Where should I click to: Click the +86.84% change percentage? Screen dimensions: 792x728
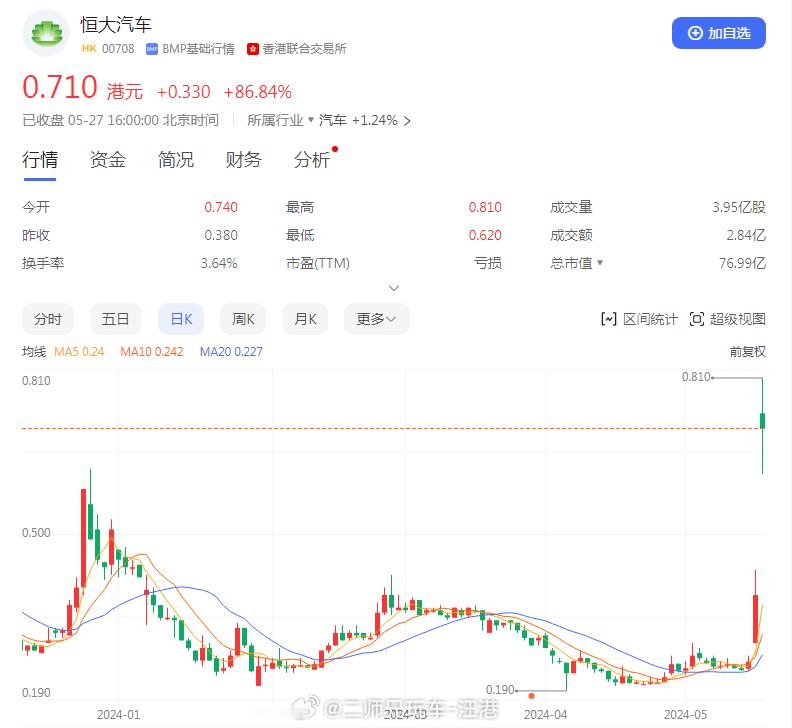point(257,92)
